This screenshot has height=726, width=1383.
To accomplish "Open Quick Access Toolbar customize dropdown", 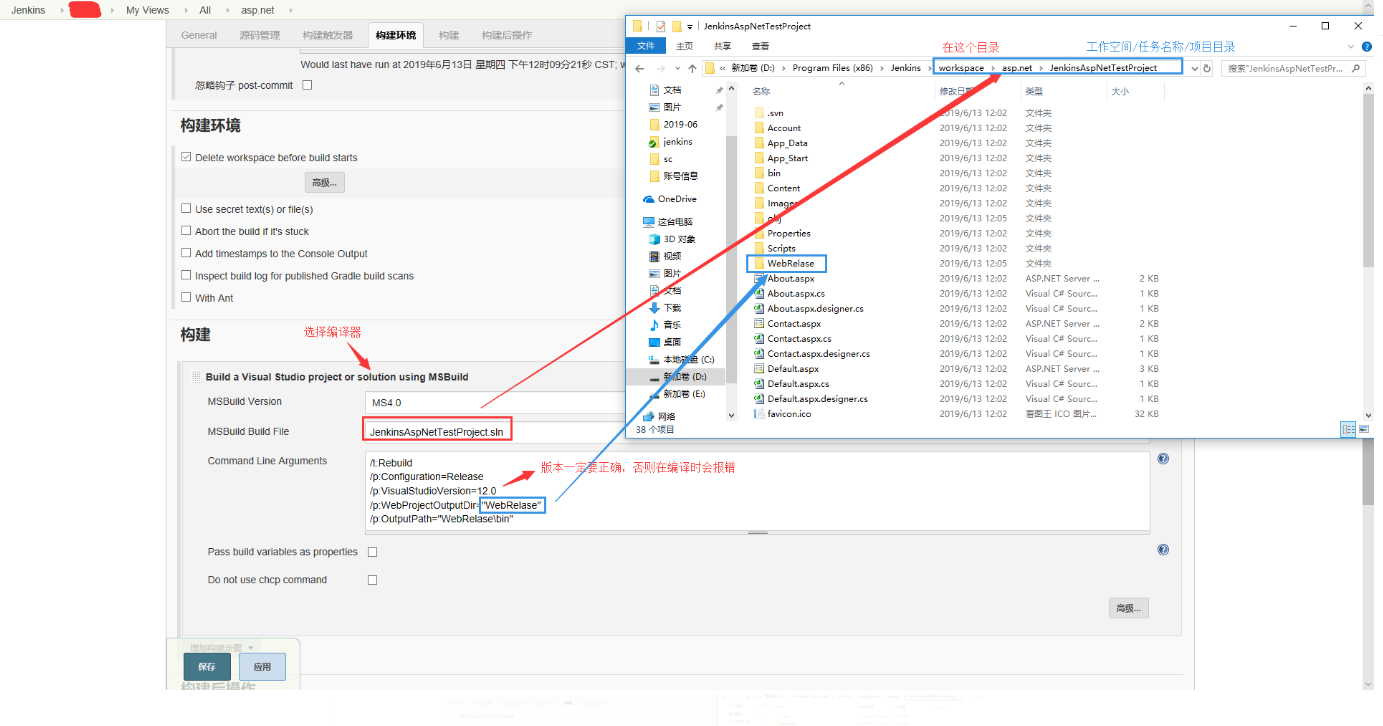I will (x=692, y=26).
